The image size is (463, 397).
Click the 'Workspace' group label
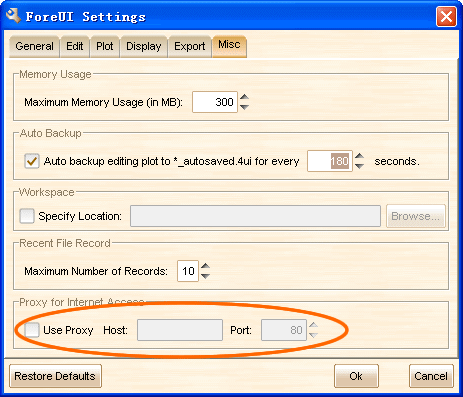click(x=47, y=192)
